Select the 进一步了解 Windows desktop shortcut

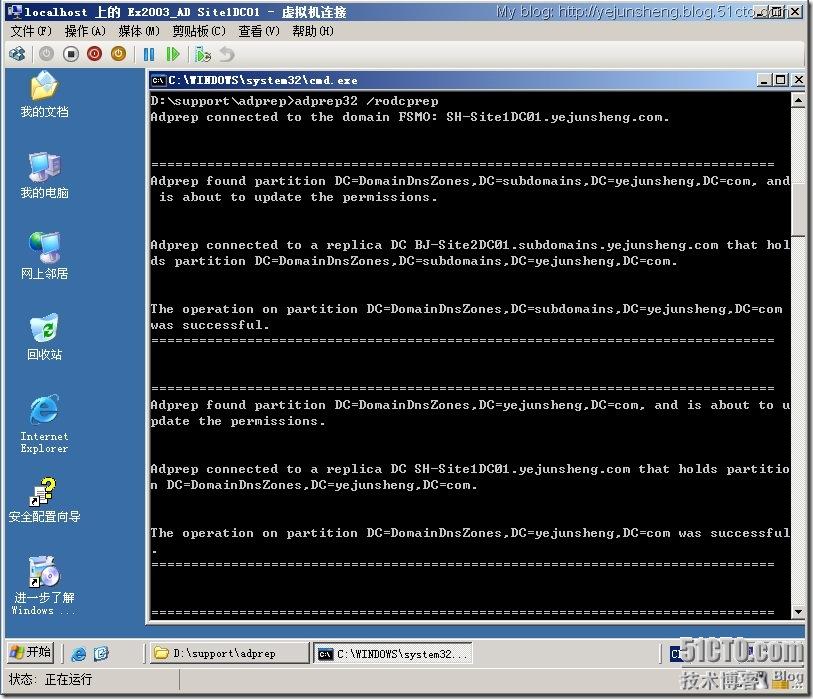pyautogui.click(x=44, y=586)
